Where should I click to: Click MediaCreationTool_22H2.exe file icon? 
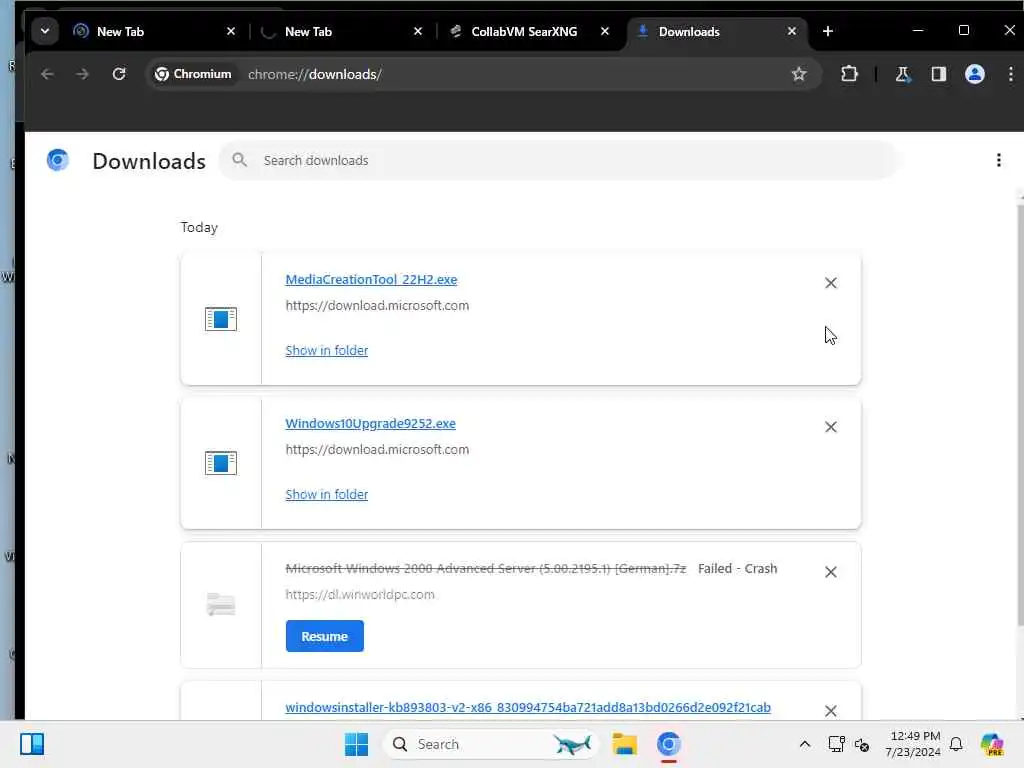(221, 319)
